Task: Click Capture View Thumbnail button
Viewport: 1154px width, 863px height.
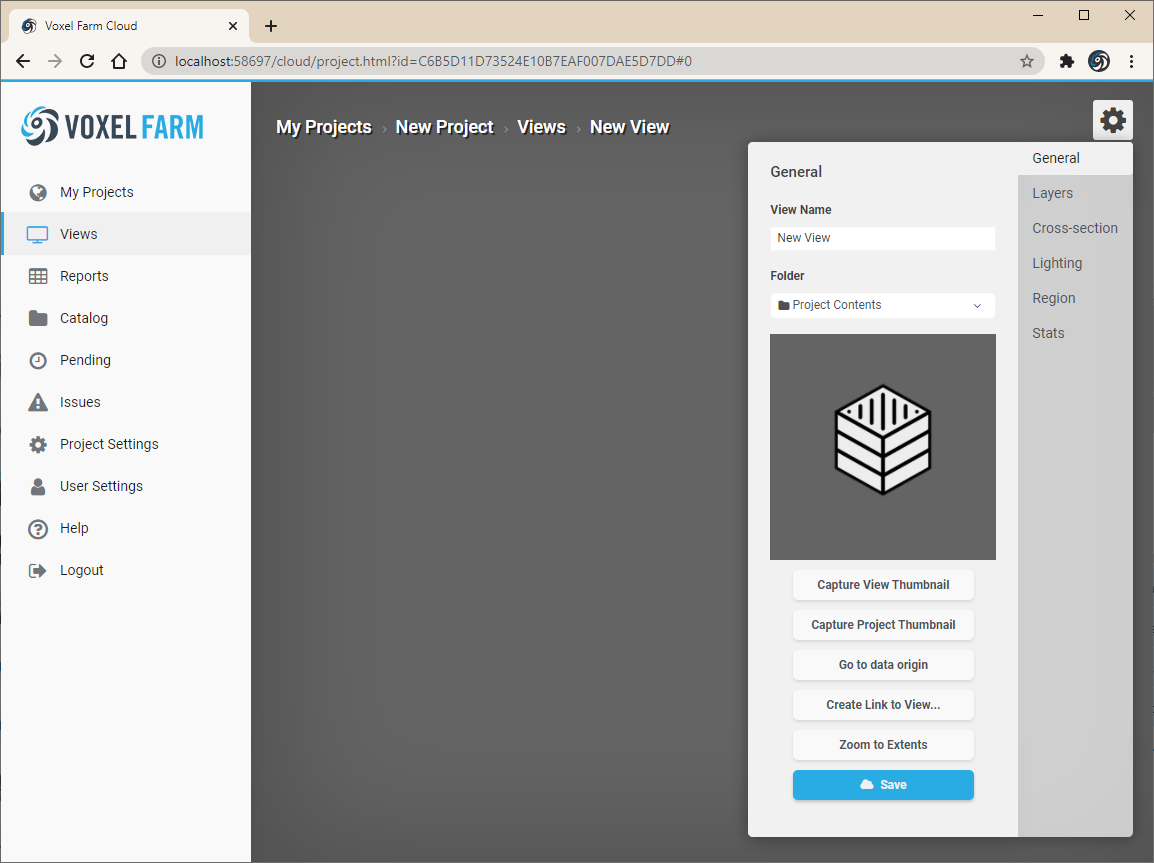Action: coord(883,585)
